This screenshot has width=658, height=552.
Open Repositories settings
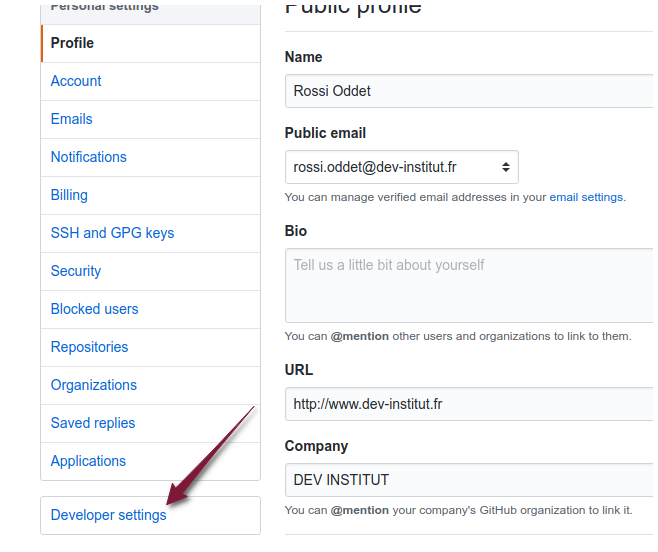[90, 347]
